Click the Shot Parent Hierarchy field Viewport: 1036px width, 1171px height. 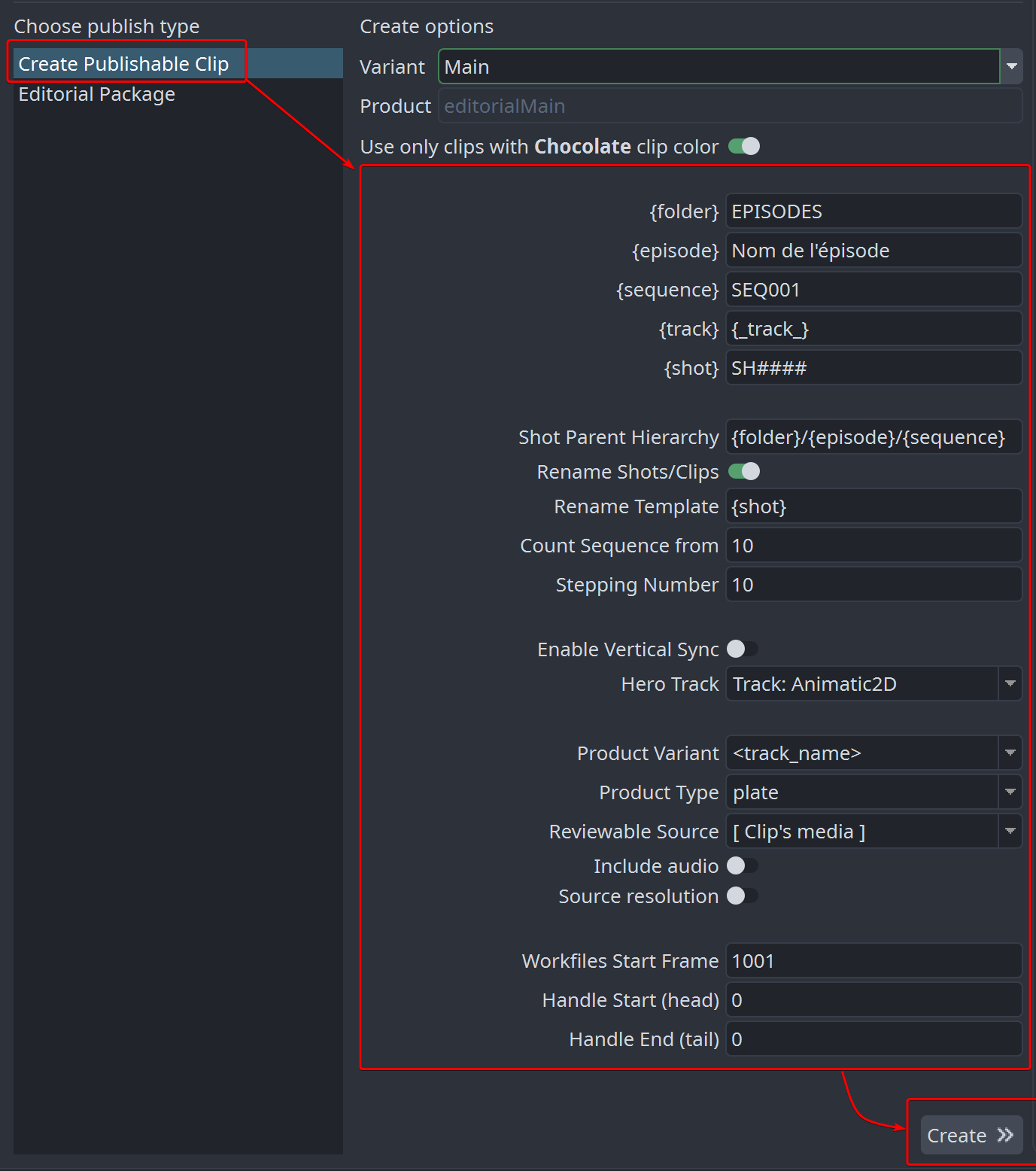(x=873, y=437)
